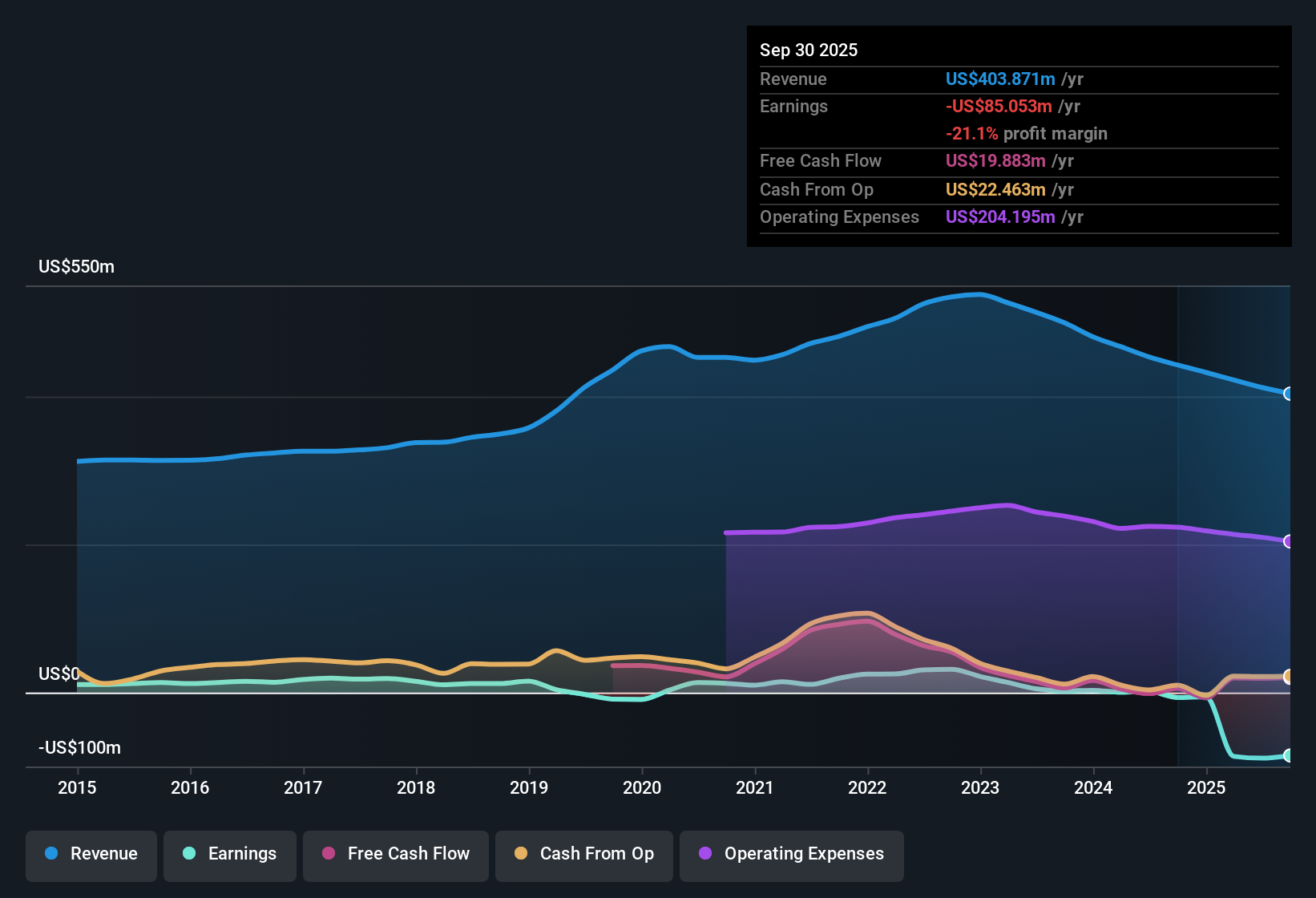Image resolution: width=1316 pixels, height=898 pixels.
Task: Select the Earnings endpoint marker at chart bottom
Action: coord(1287,755)
